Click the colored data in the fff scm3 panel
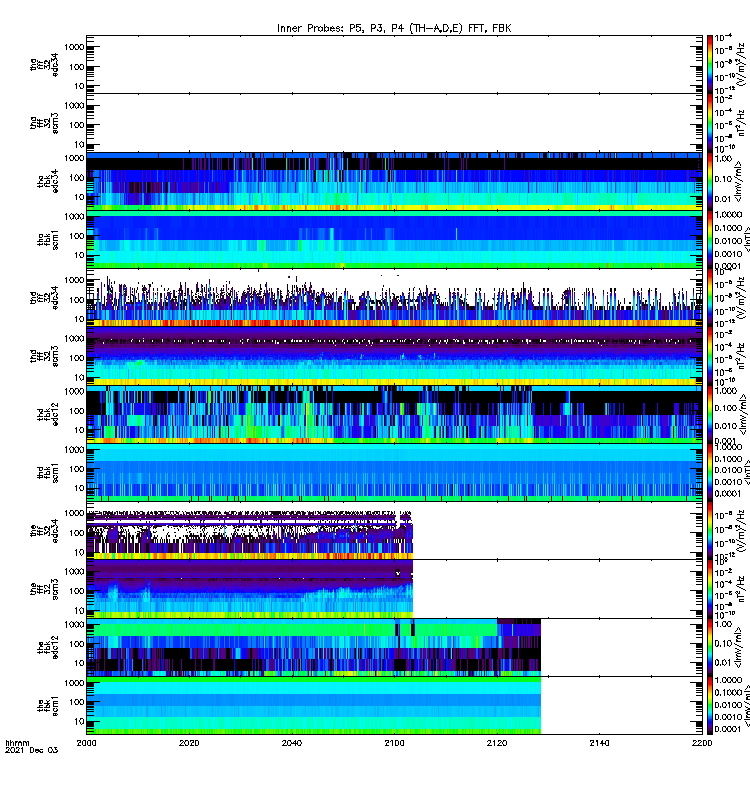Image resolution: width=750 pixels, height=800 pixels. [x=249, y=589]
